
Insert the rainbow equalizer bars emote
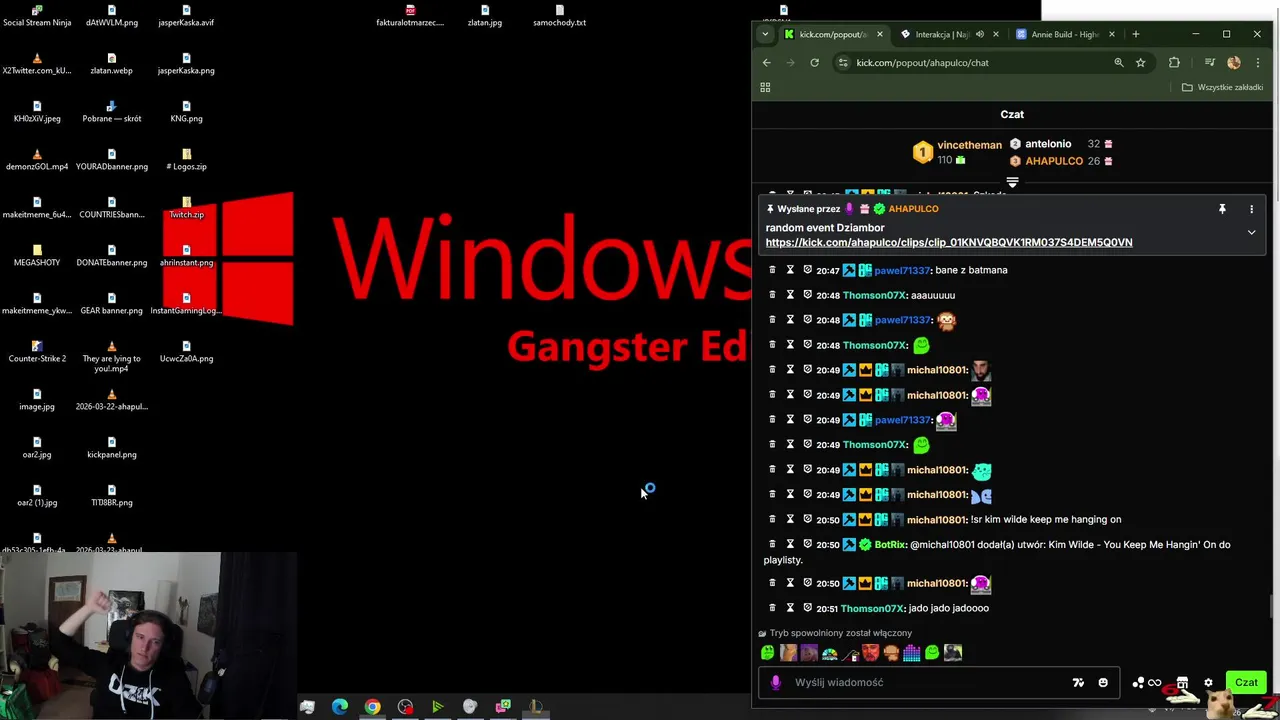click(x=911, y=653)
